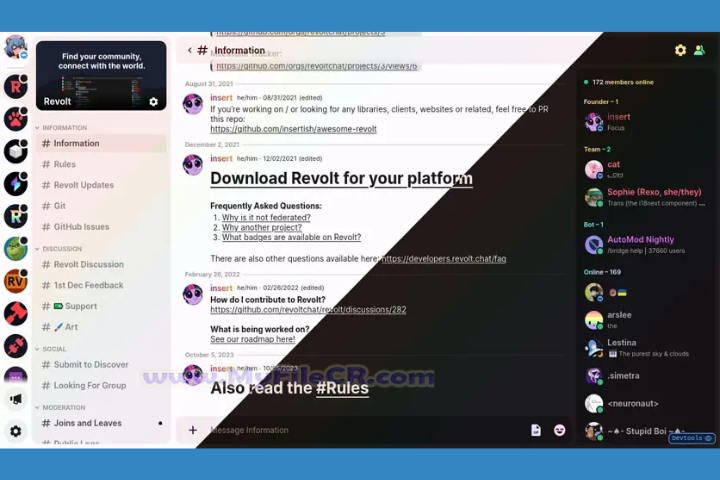The image size is (720, 480).
Task: Click the Revolt server banner
Action: coord(101,75)
